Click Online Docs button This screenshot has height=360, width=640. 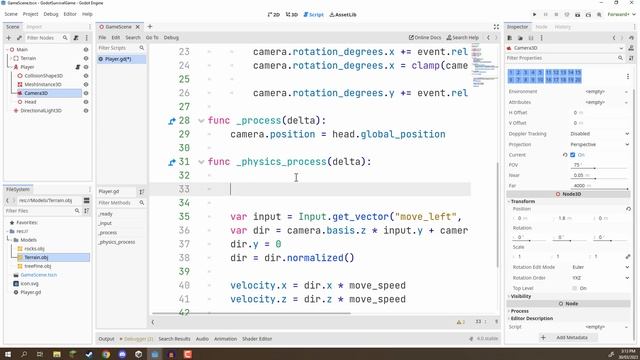[425, 38]
